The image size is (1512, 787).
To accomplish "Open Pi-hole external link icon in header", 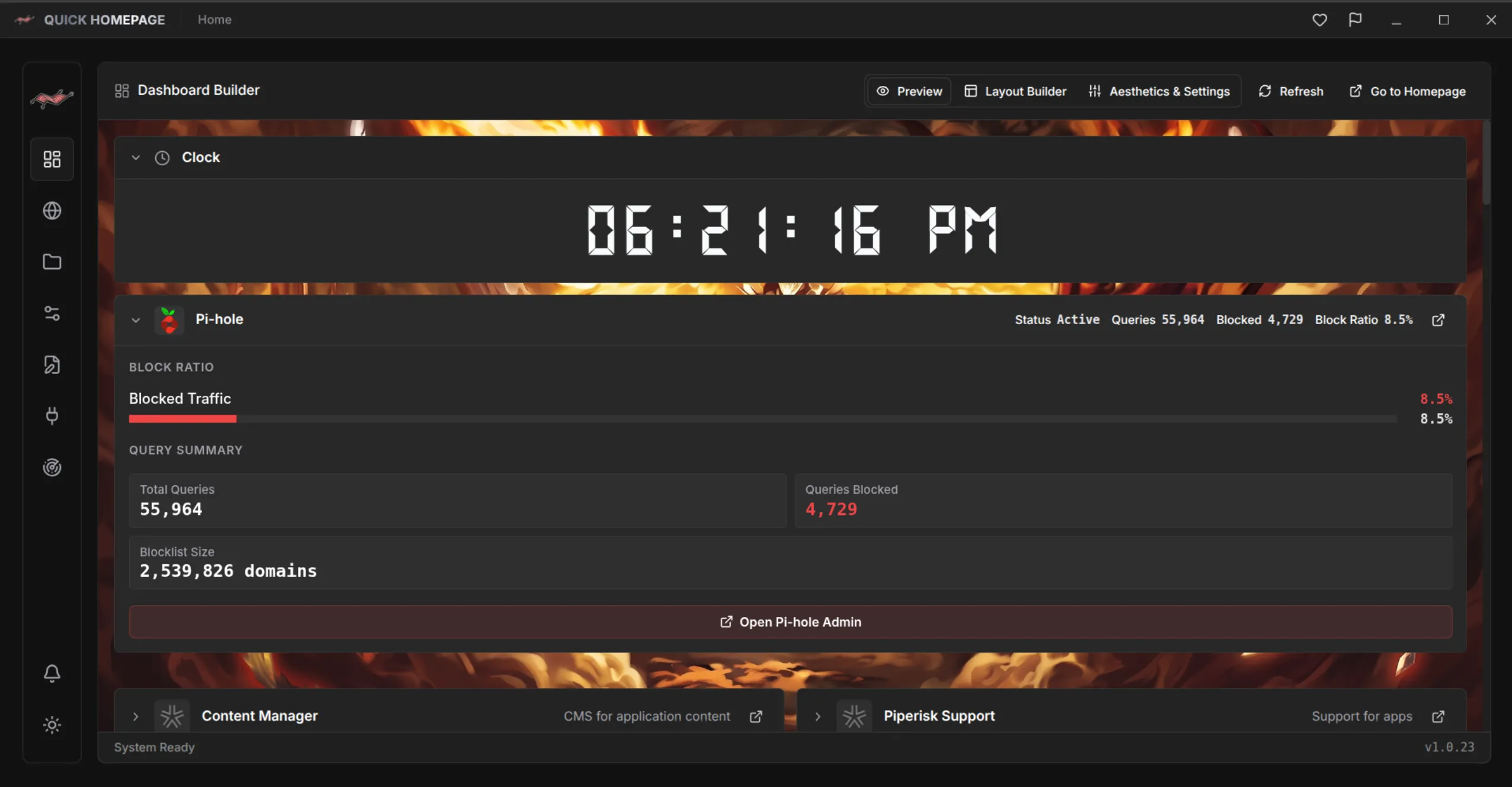I will point(1438,320).
